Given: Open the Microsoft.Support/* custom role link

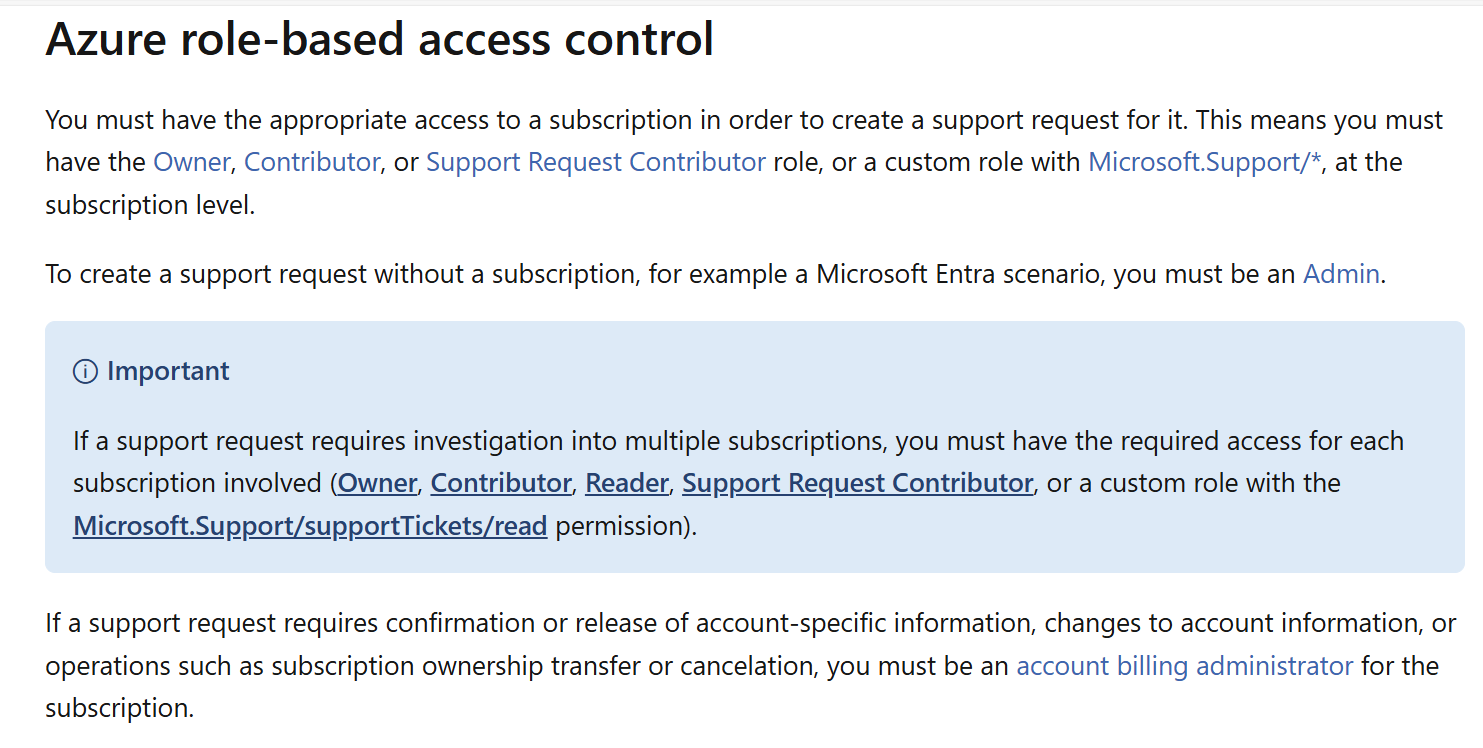Looking at the screenshot, I should [x=1205, y=162].
